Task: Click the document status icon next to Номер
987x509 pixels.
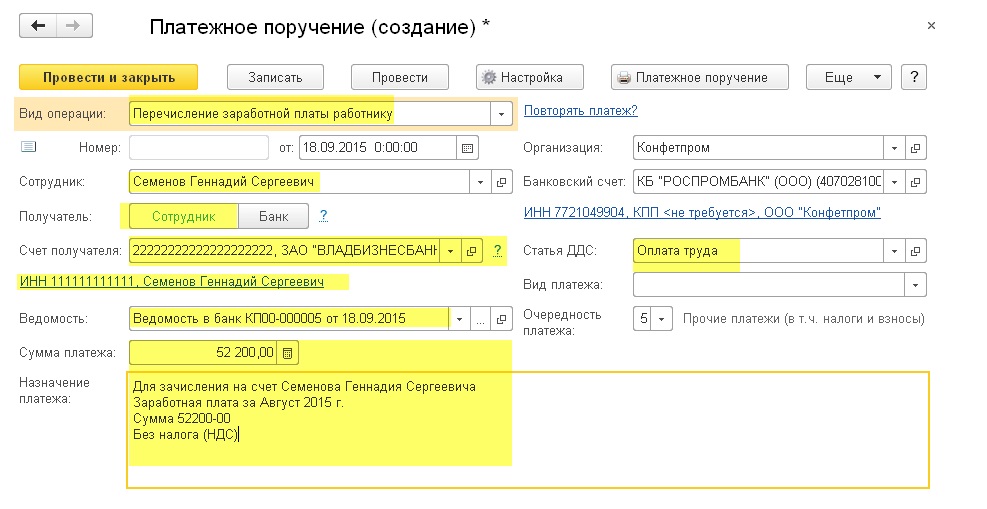Action: (x=28, y=147)
